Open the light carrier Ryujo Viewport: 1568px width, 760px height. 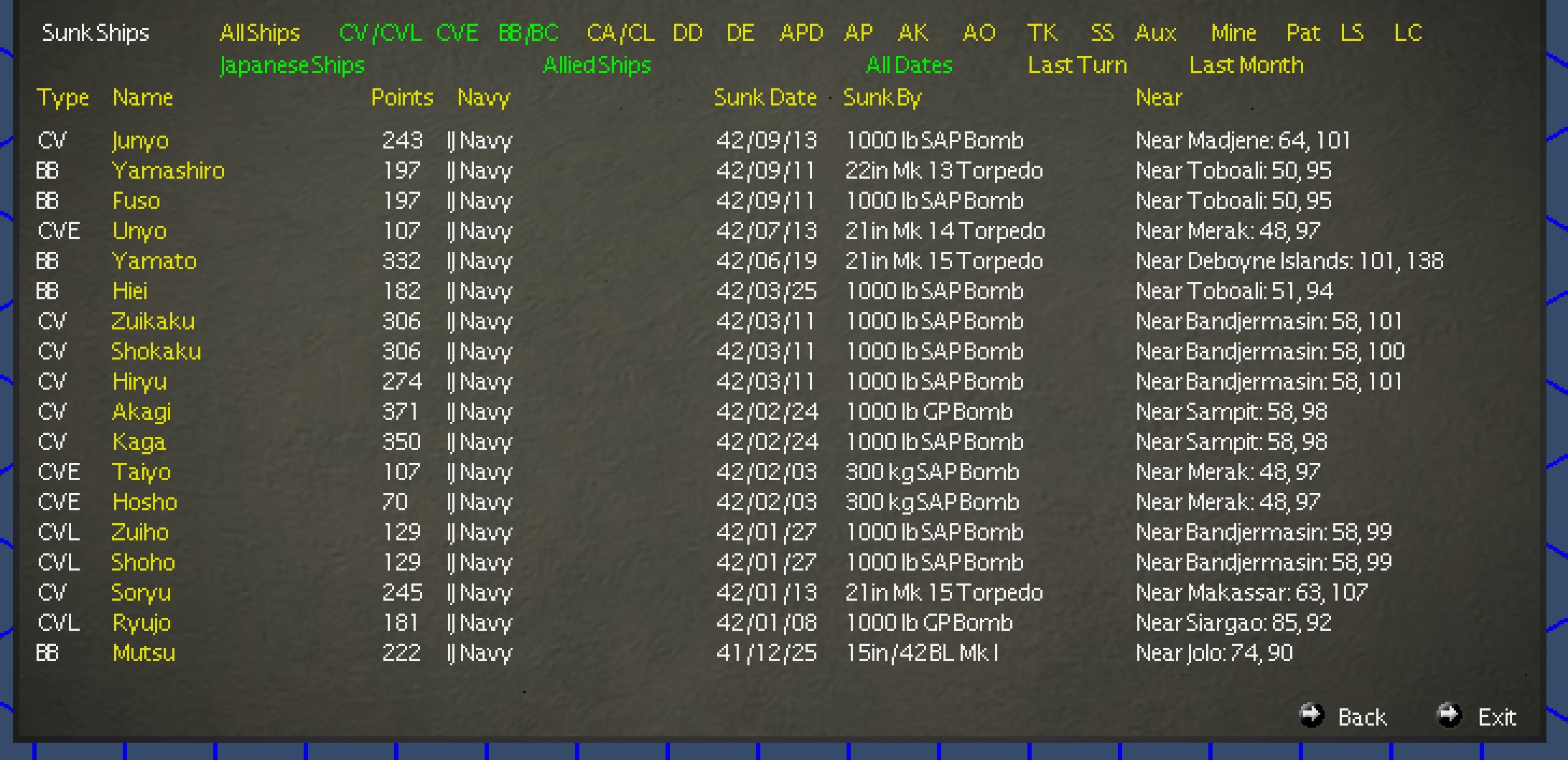pyautogui.click(x=141, y=622)
